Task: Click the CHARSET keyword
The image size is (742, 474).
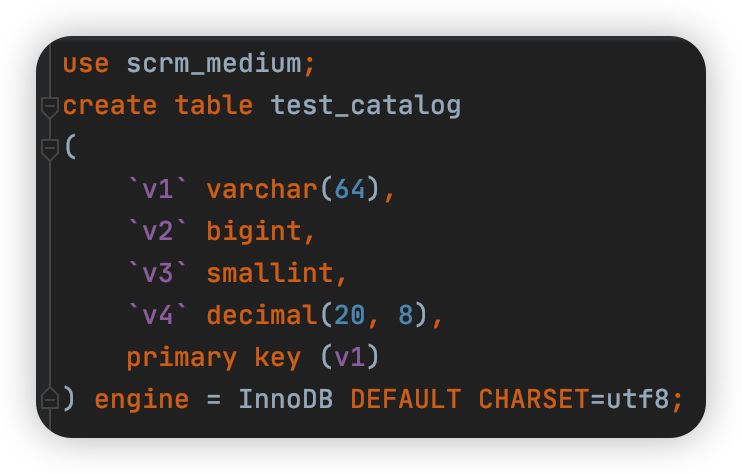Action: [533, 399]
